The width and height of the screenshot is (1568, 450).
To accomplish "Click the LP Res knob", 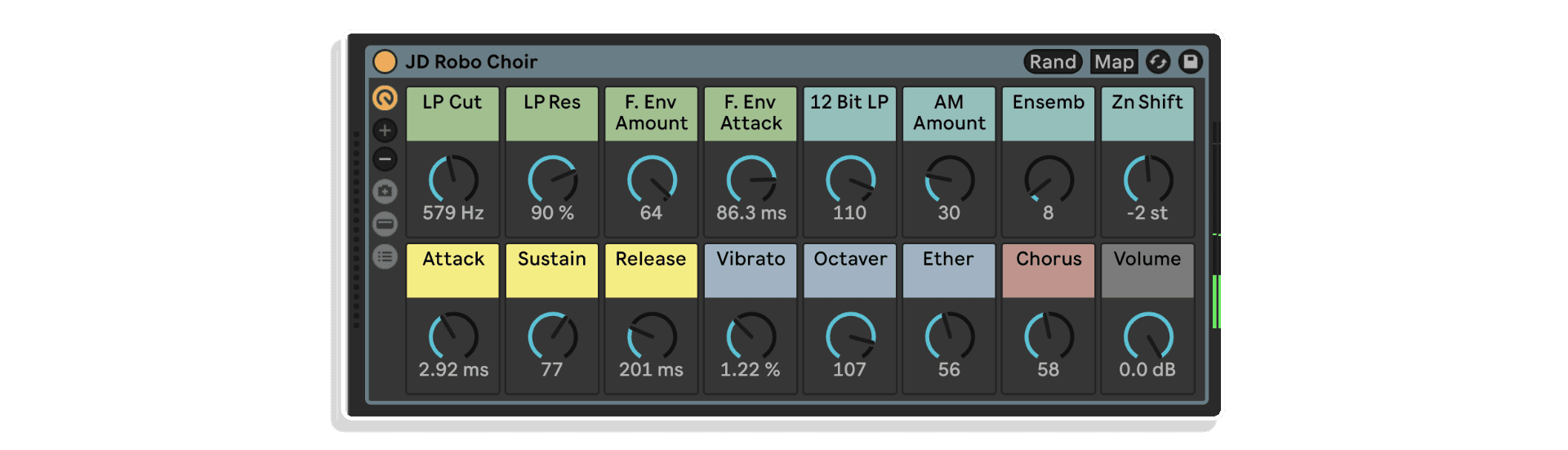I will pos(553,179).
